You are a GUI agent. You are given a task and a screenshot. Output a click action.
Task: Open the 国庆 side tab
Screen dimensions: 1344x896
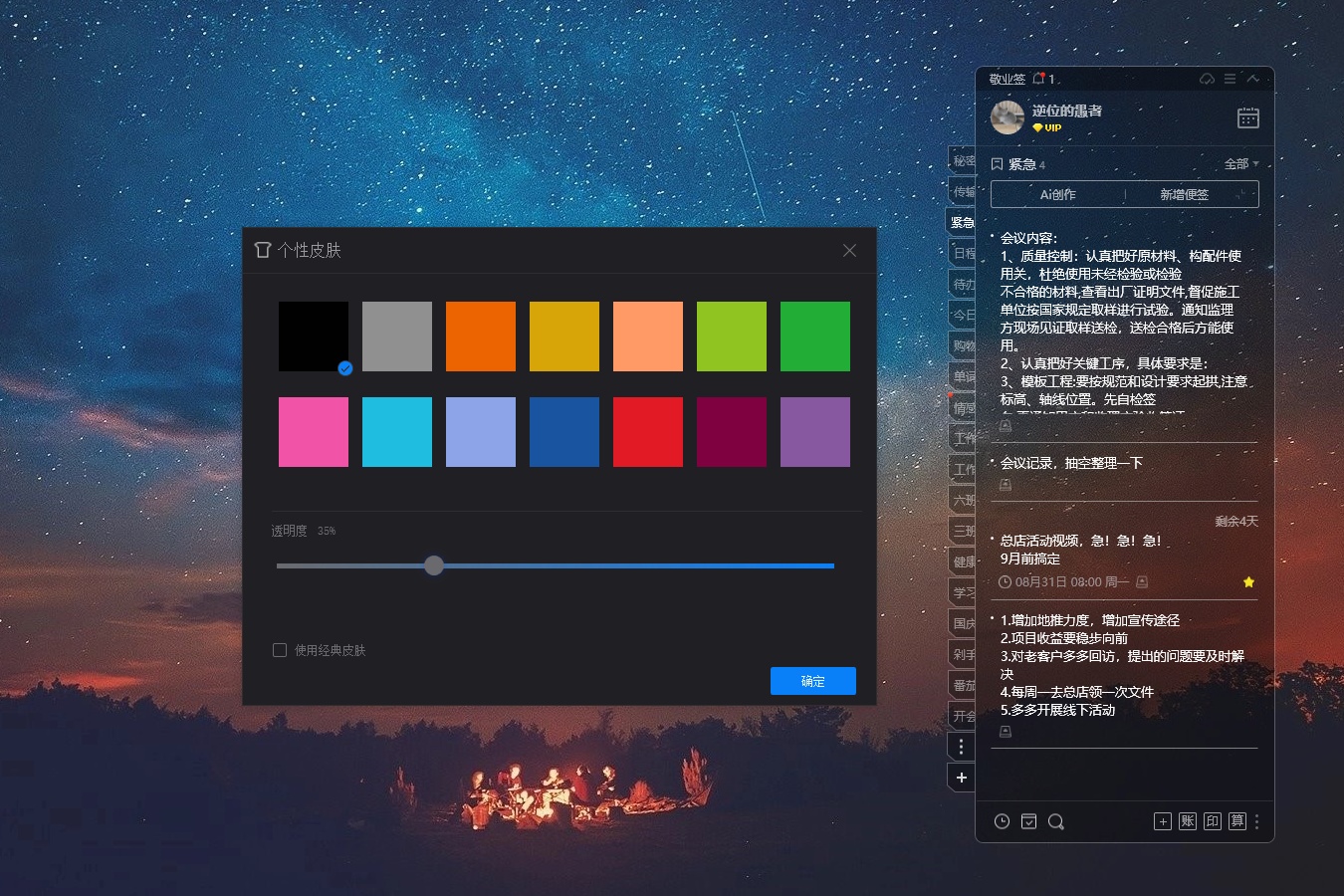962,623
